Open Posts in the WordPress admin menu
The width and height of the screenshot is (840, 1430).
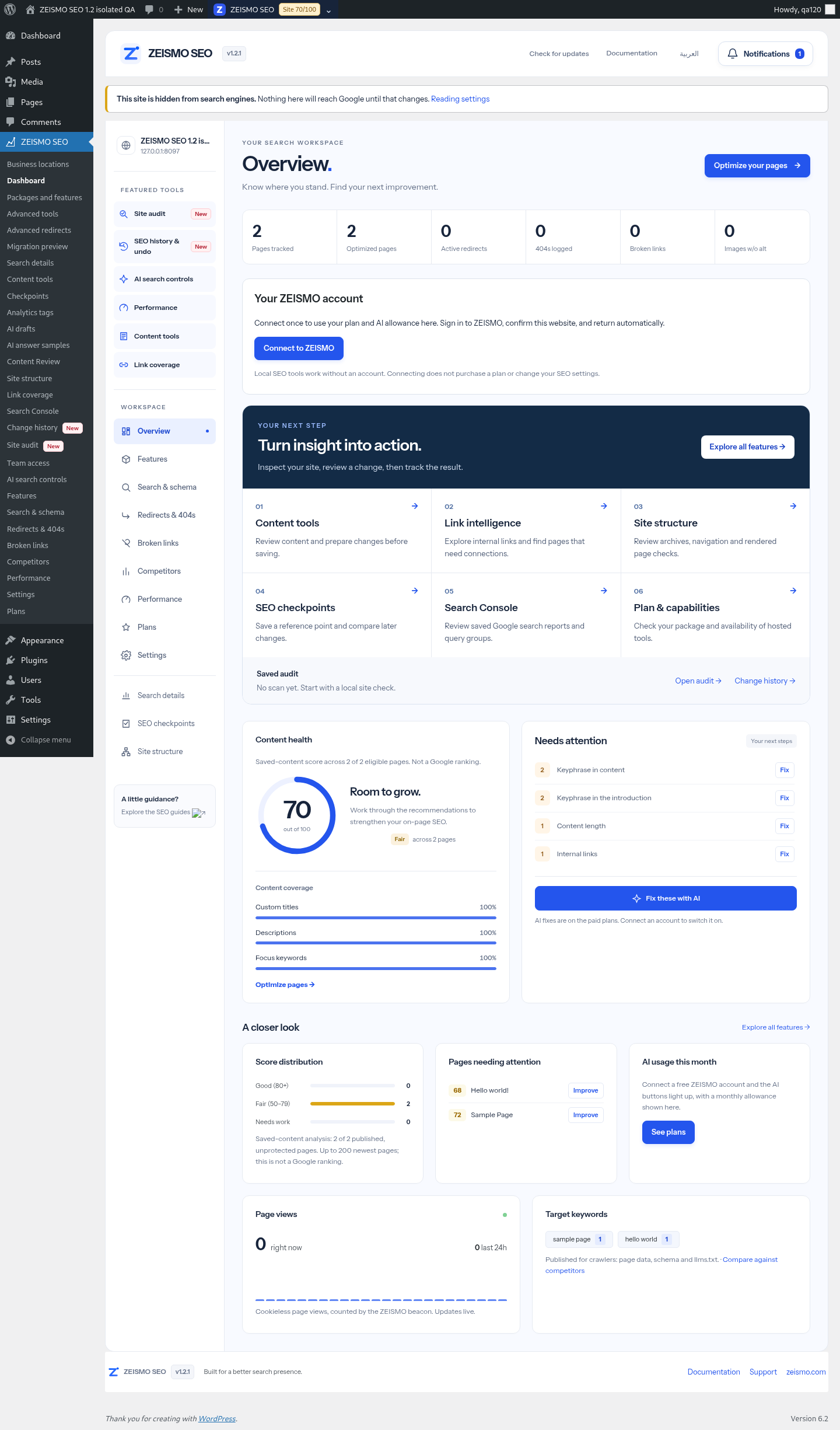(x=47, y=62)
